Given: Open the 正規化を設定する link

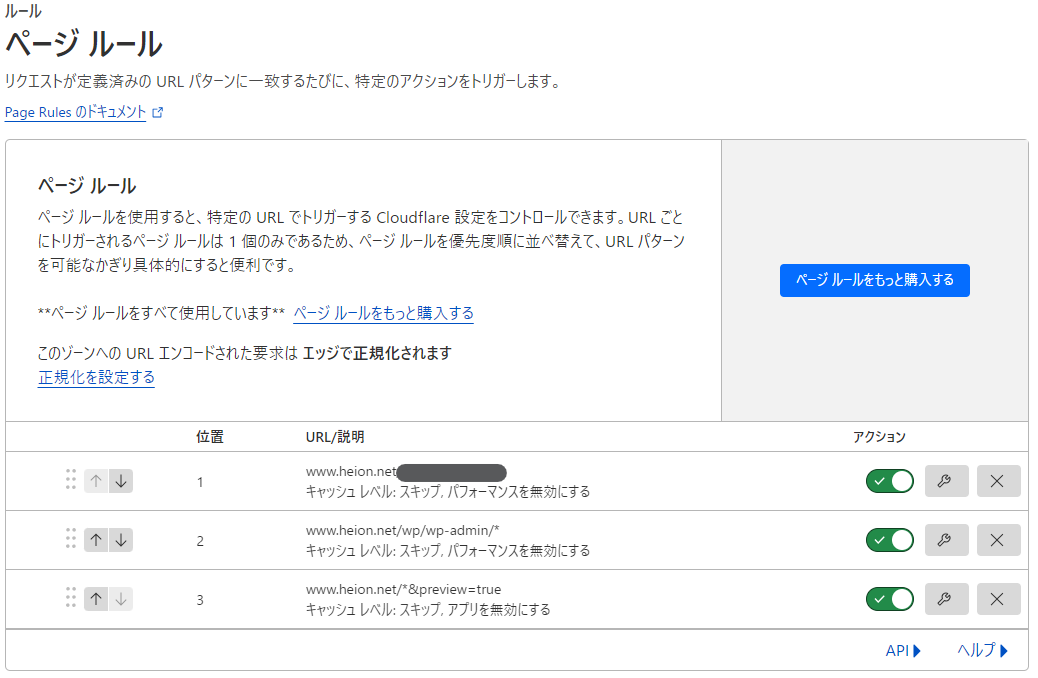Looking at the screenshot, I should [x=97, y=377].
